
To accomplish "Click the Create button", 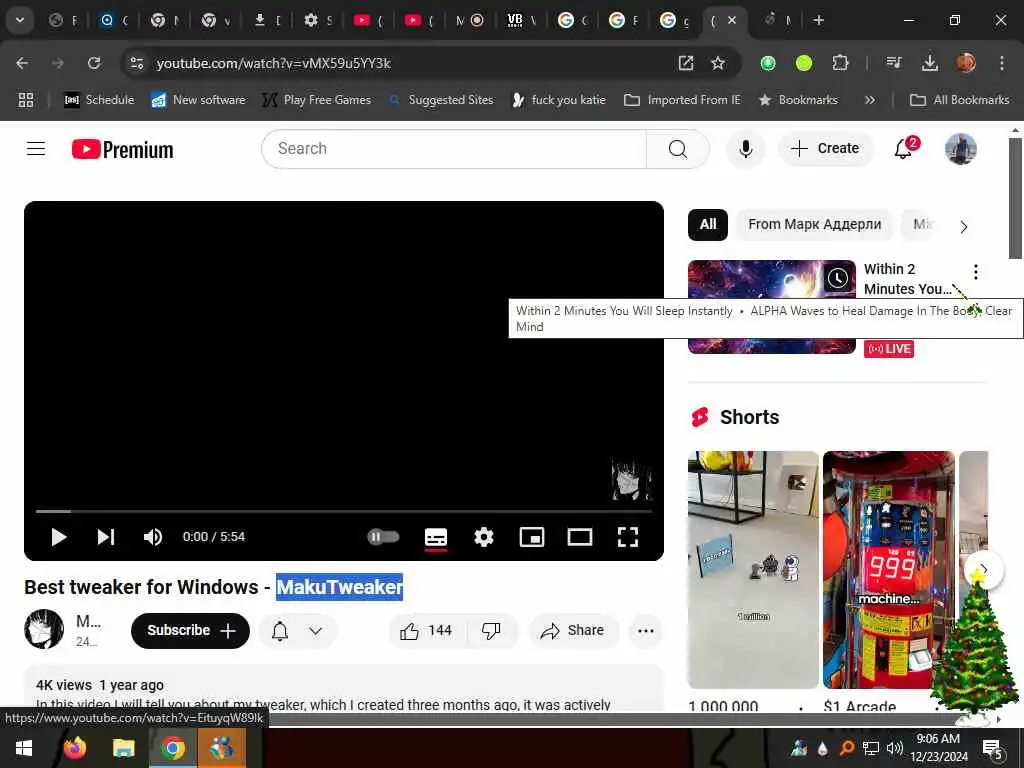I will pos(825,148).
